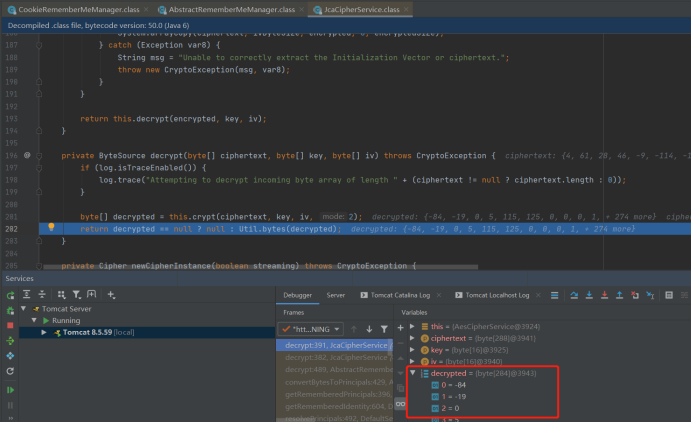Open the Tomcat Catalina Log tab
This screenshot has width=692, height=423.
(x=400, y=295)
